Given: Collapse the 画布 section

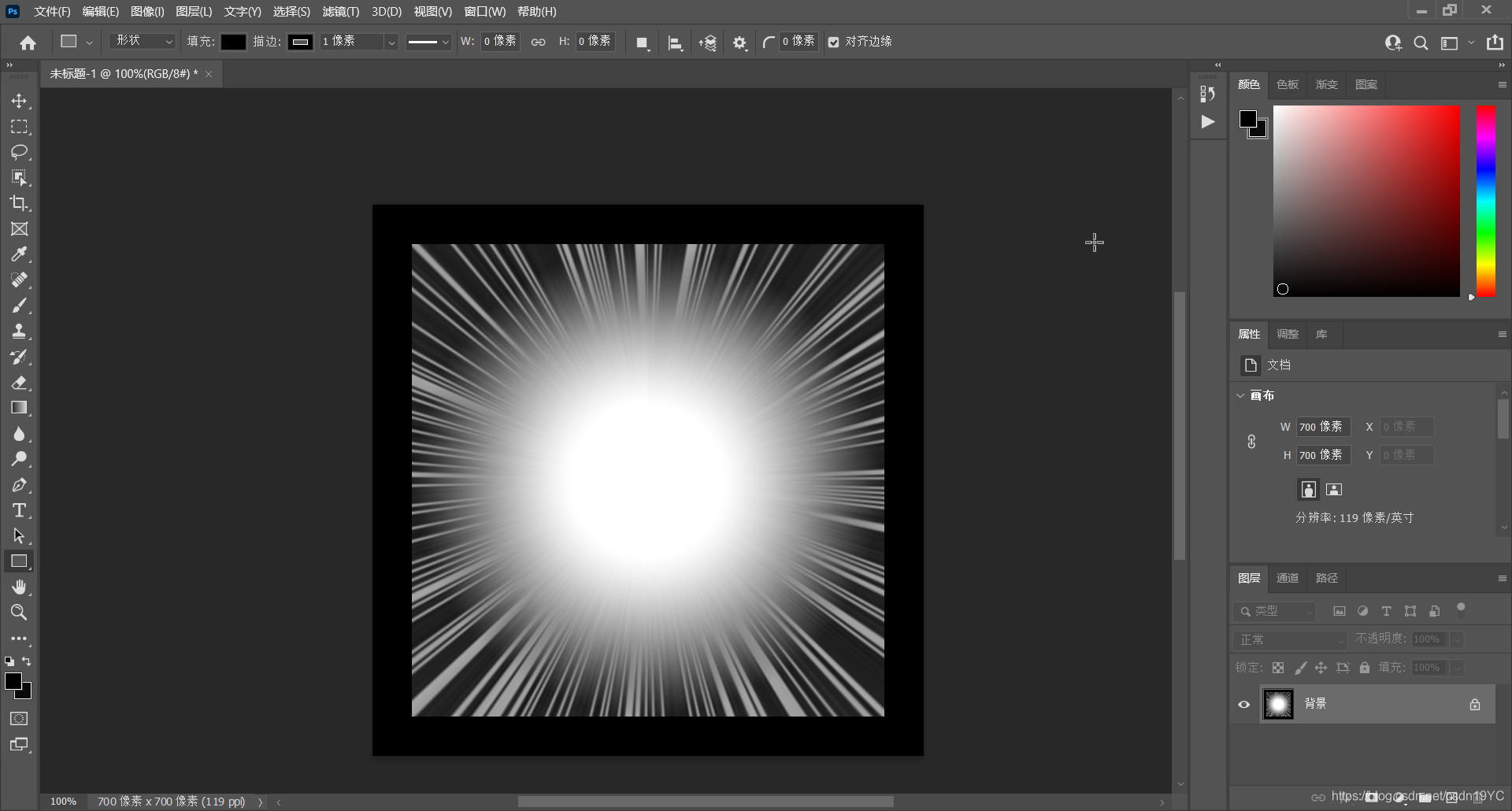Looking at the screenshot, I should 1240,395.
